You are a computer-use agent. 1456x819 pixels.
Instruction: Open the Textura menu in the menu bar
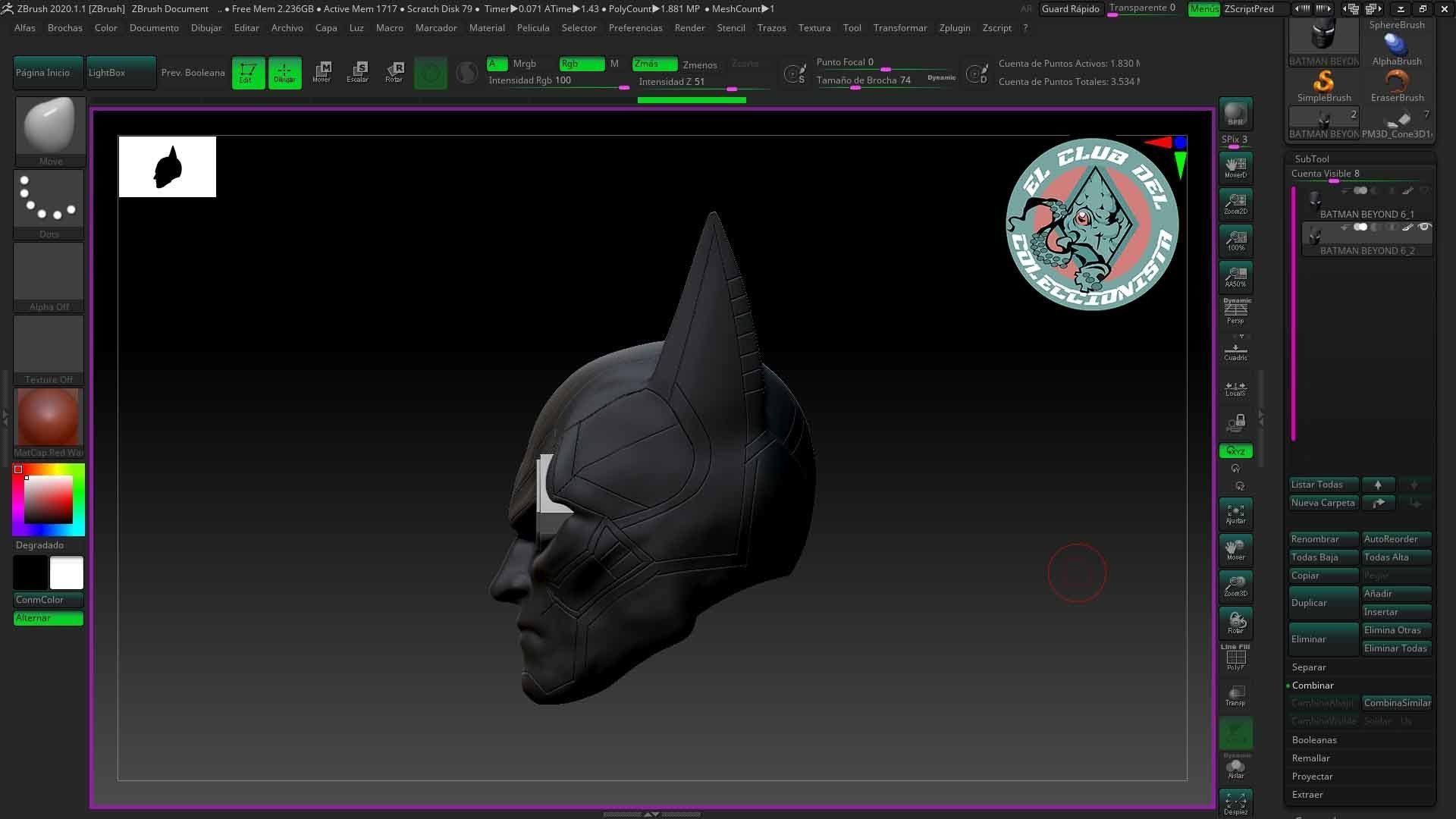[814, 28]
